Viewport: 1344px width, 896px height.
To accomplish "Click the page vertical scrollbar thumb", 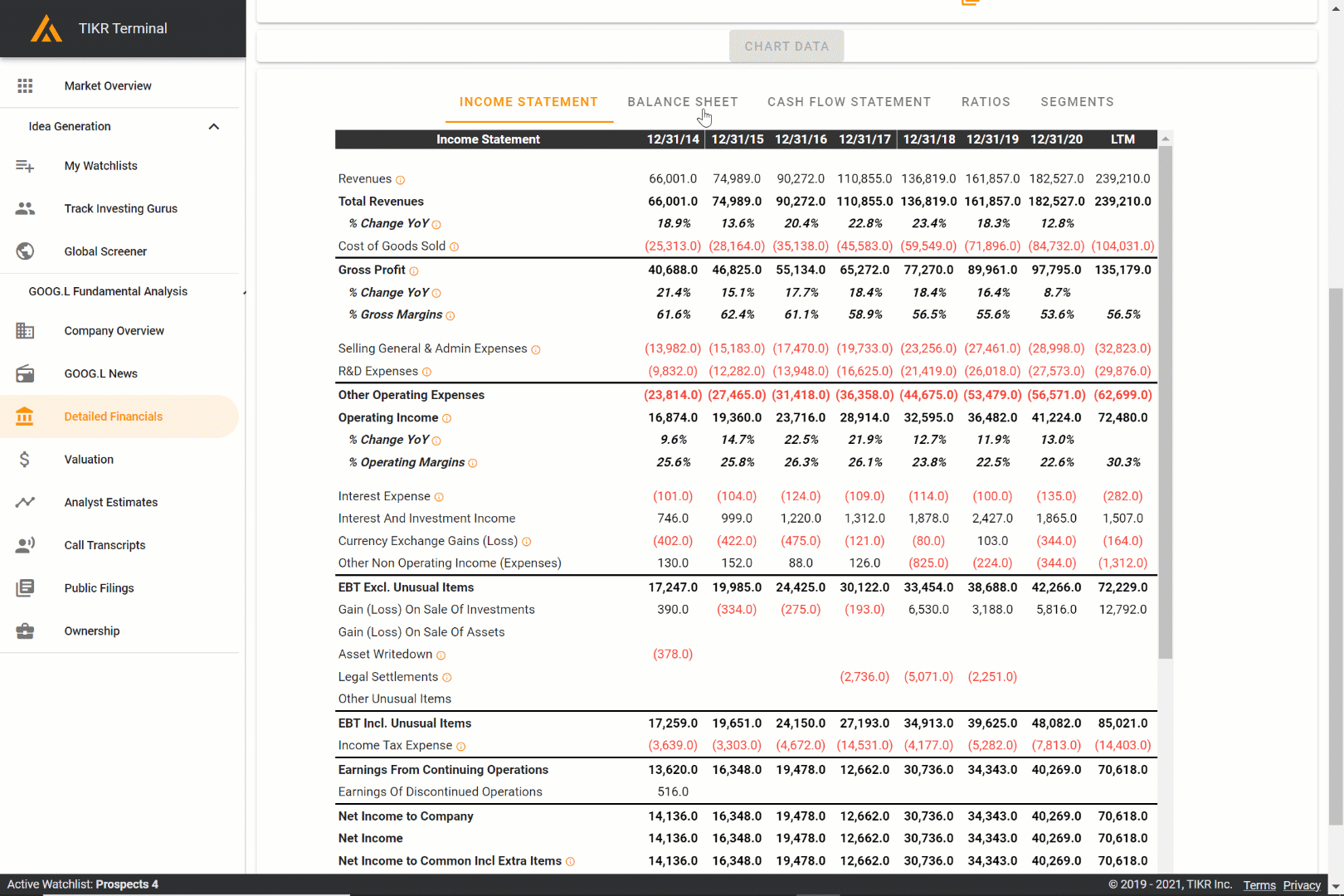I will [x=1336, y=556].
